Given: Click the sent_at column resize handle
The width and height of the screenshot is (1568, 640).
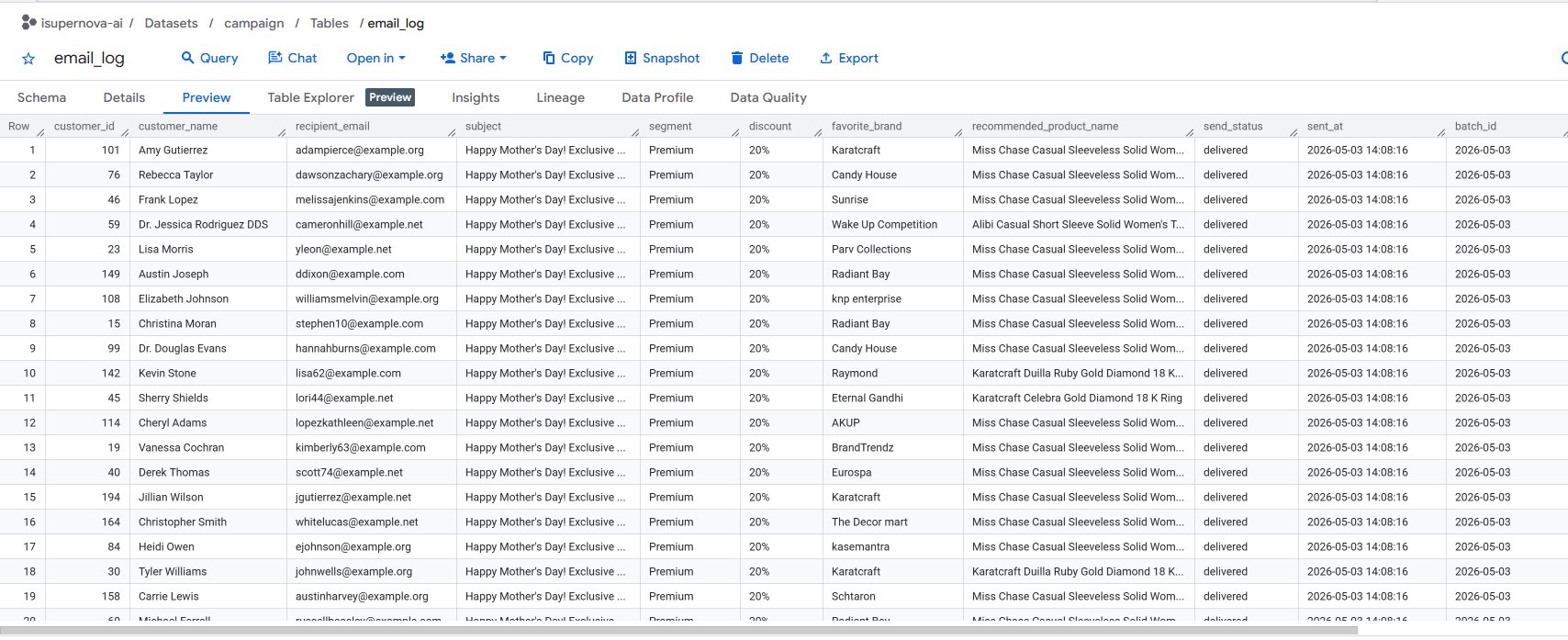Looking at the screenshot, I should [1441, 132].
